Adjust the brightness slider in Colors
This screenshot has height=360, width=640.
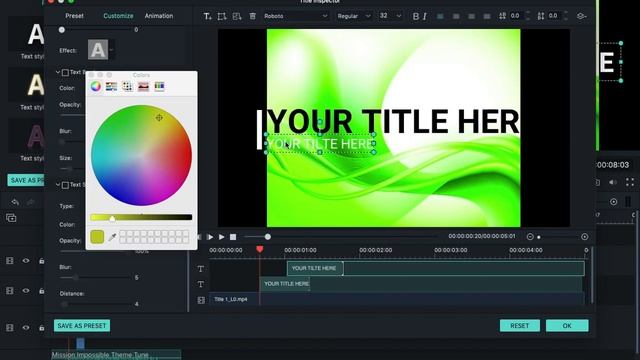(x=141, y=218)
